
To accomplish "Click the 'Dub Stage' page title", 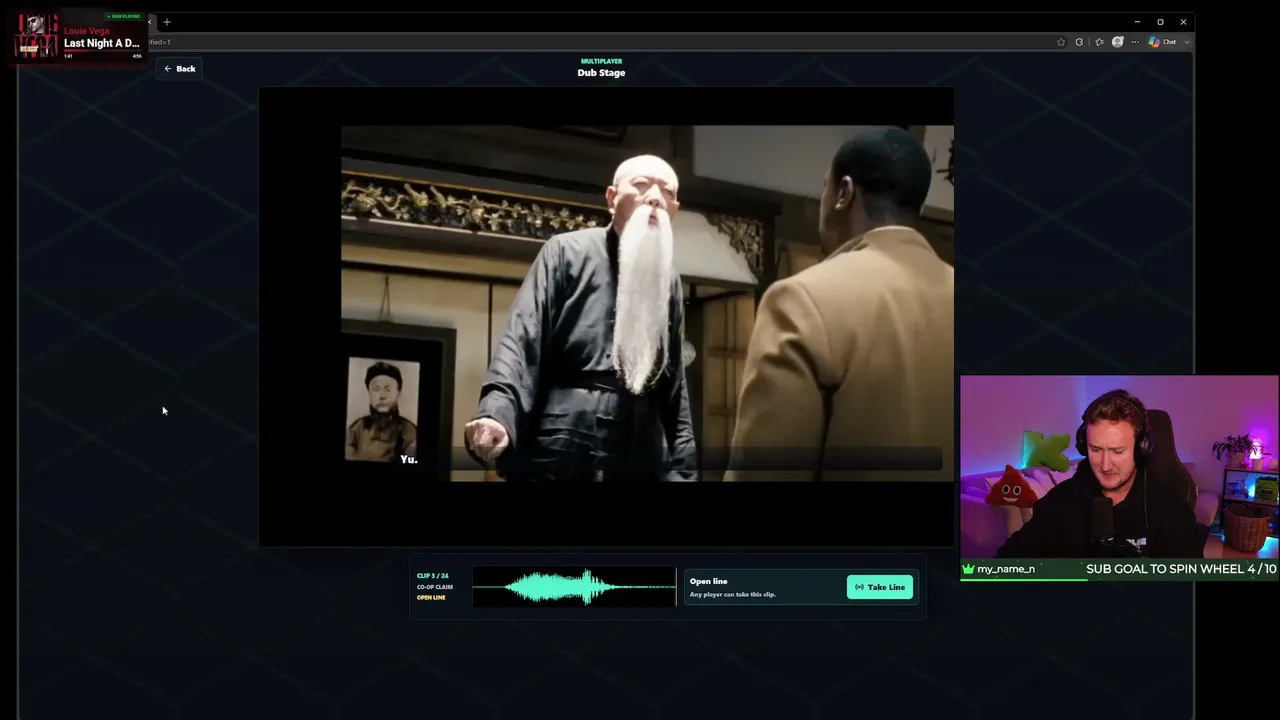I will (x=601, y=73).
